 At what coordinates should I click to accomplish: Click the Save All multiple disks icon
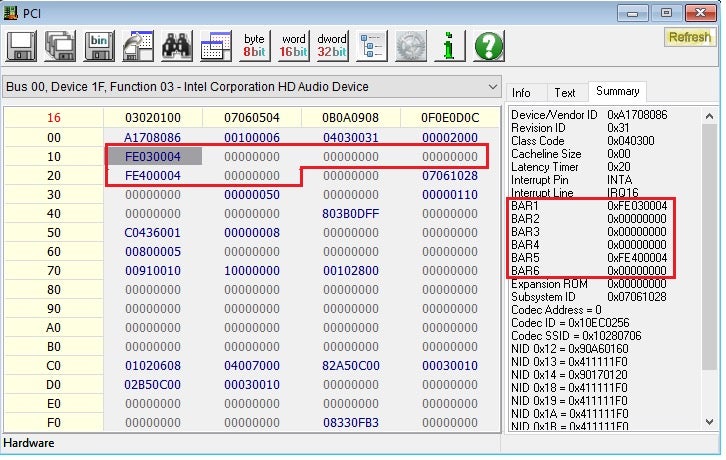point(61,46)
